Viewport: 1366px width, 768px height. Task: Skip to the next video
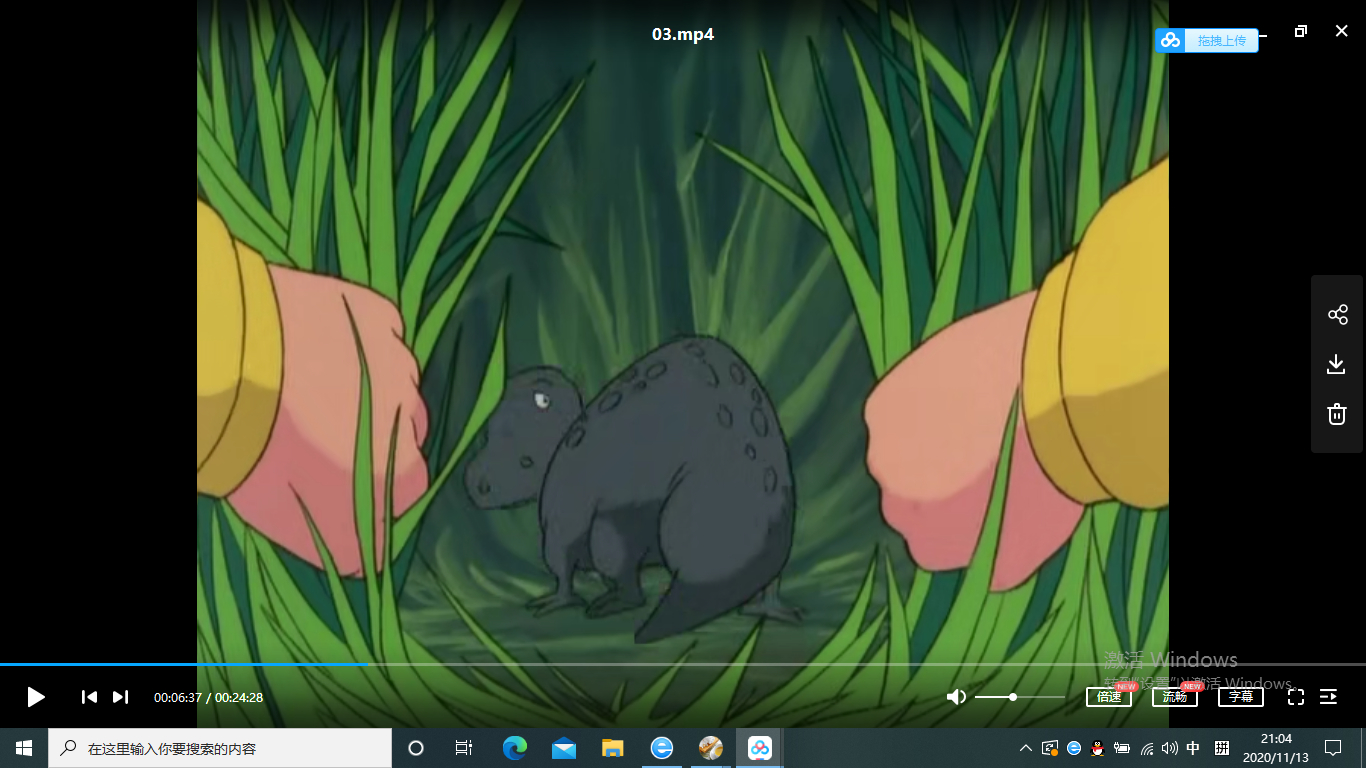pyautogui.click(x=120, y=697)
